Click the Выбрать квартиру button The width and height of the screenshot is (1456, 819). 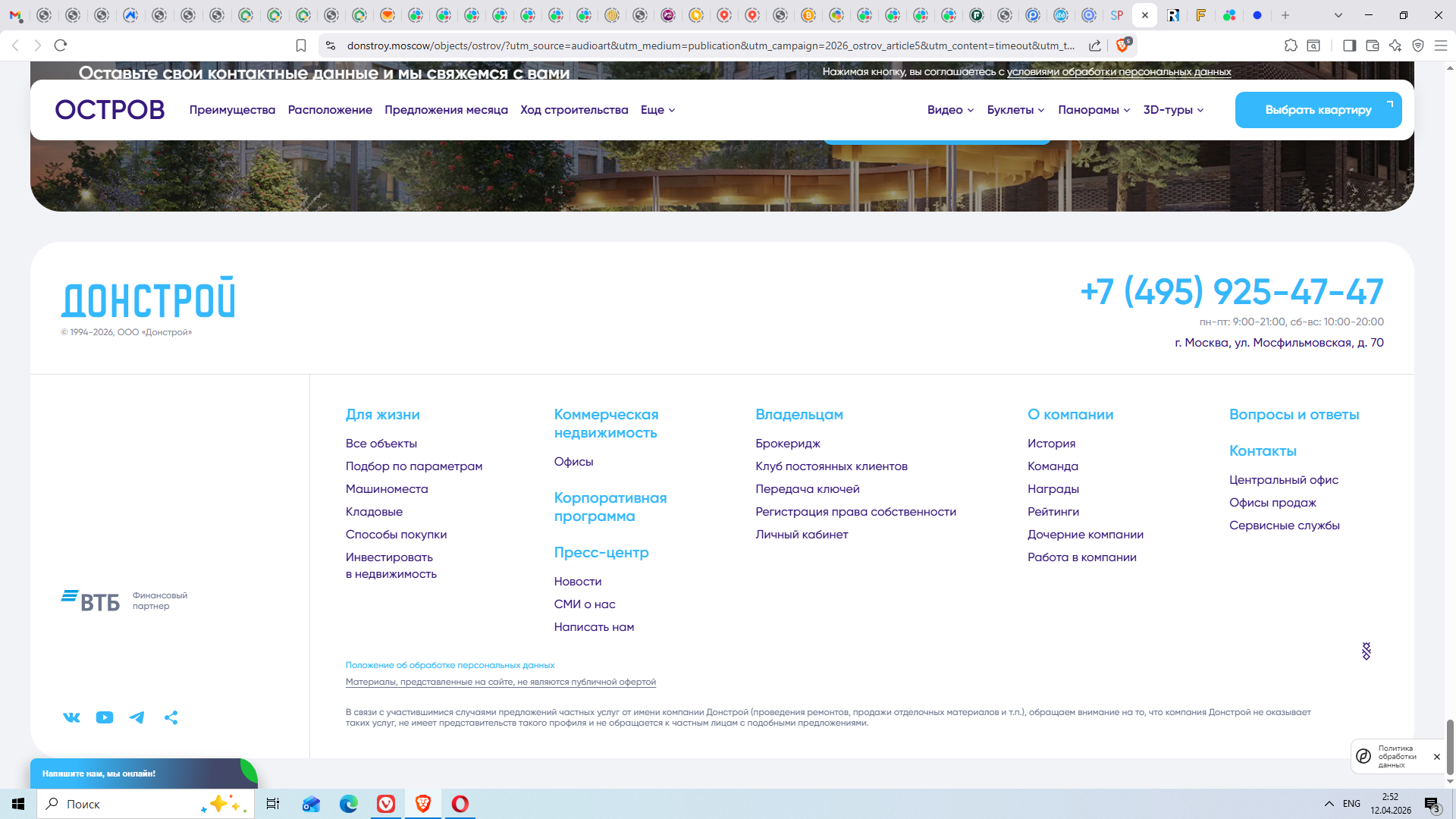pyautogui.click(x=1318, y=110)
